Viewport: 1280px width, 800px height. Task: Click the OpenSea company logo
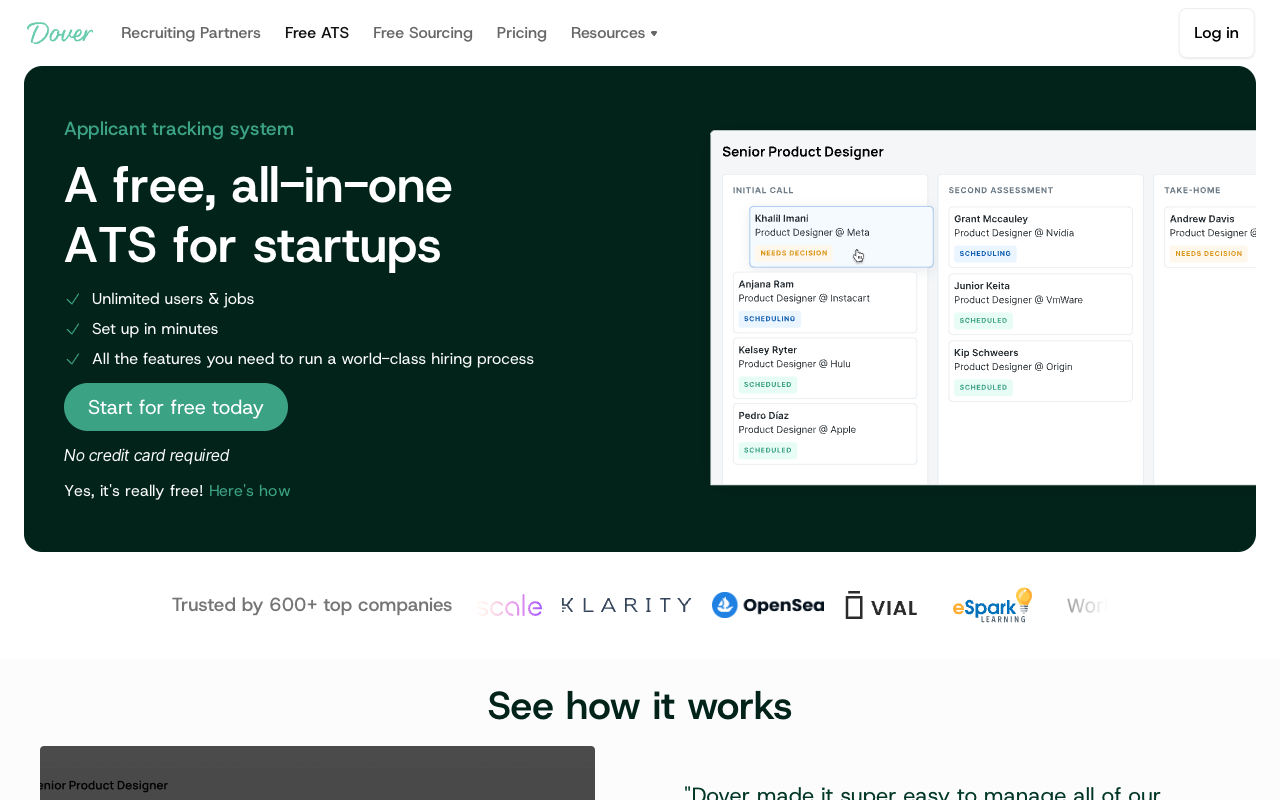(768, 605)
